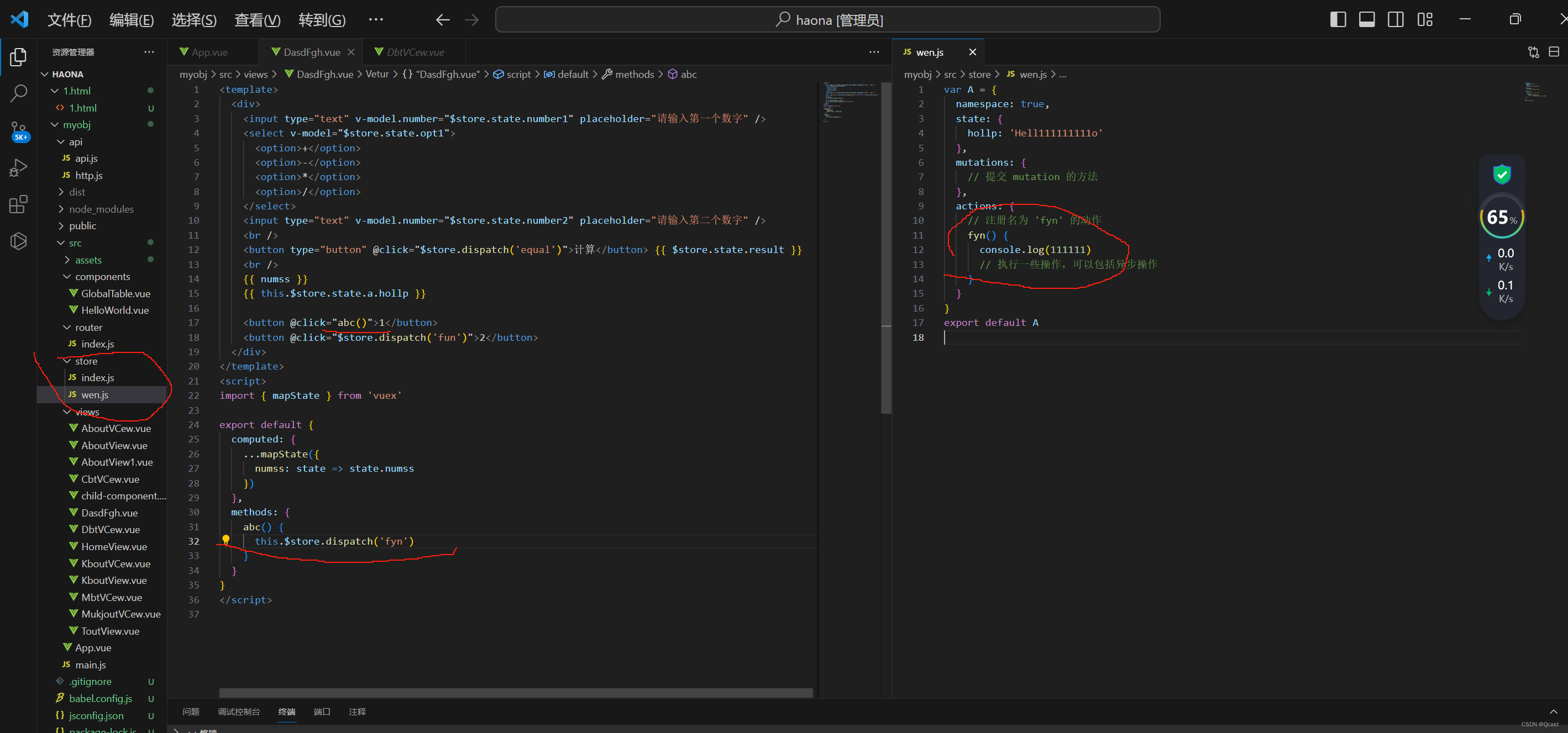Click the src breadcrumb above the editor
The height and width of the screenshot is (733, 1568).
(224, 74)
